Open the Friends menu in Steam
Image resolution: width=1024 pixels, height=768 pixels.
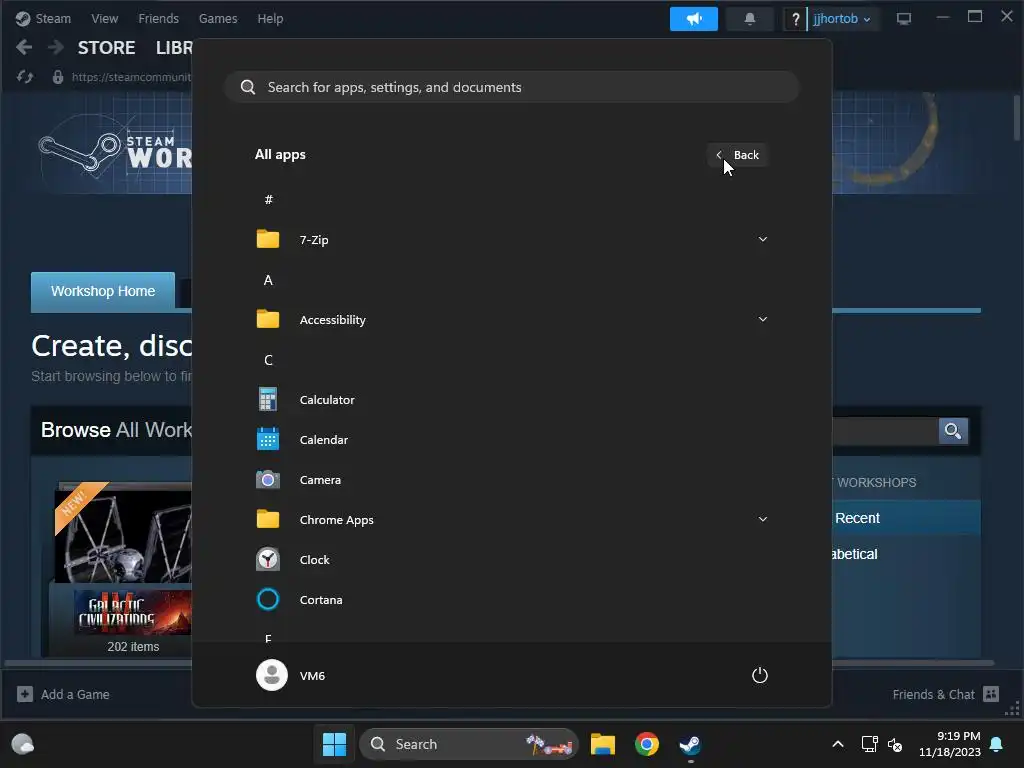(x=158, y=18)
